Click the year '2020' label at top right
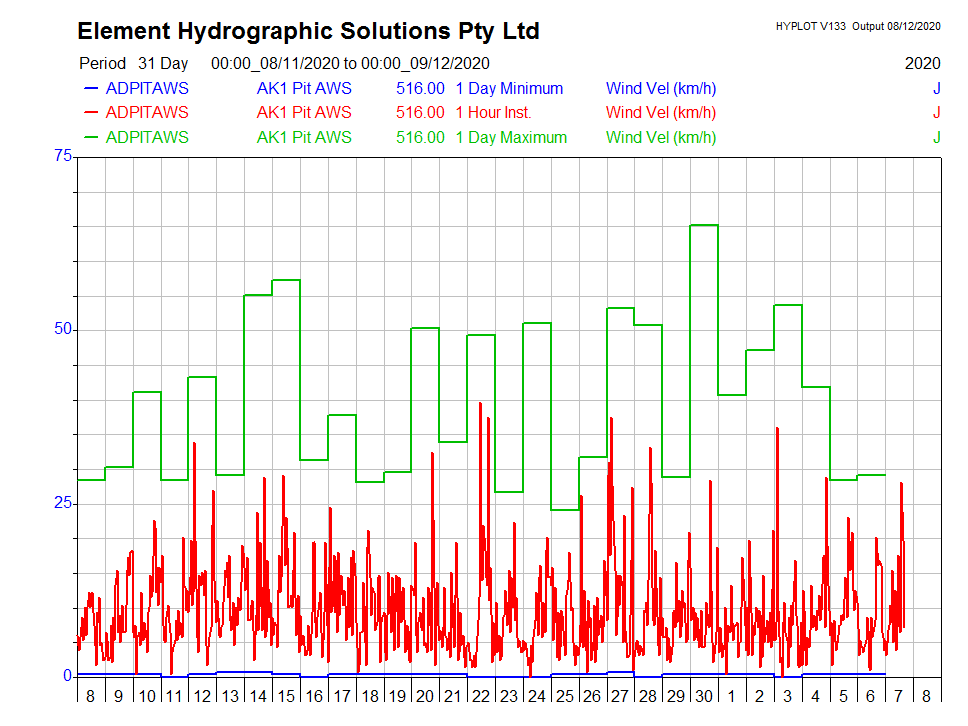 [x=922, y=63]
